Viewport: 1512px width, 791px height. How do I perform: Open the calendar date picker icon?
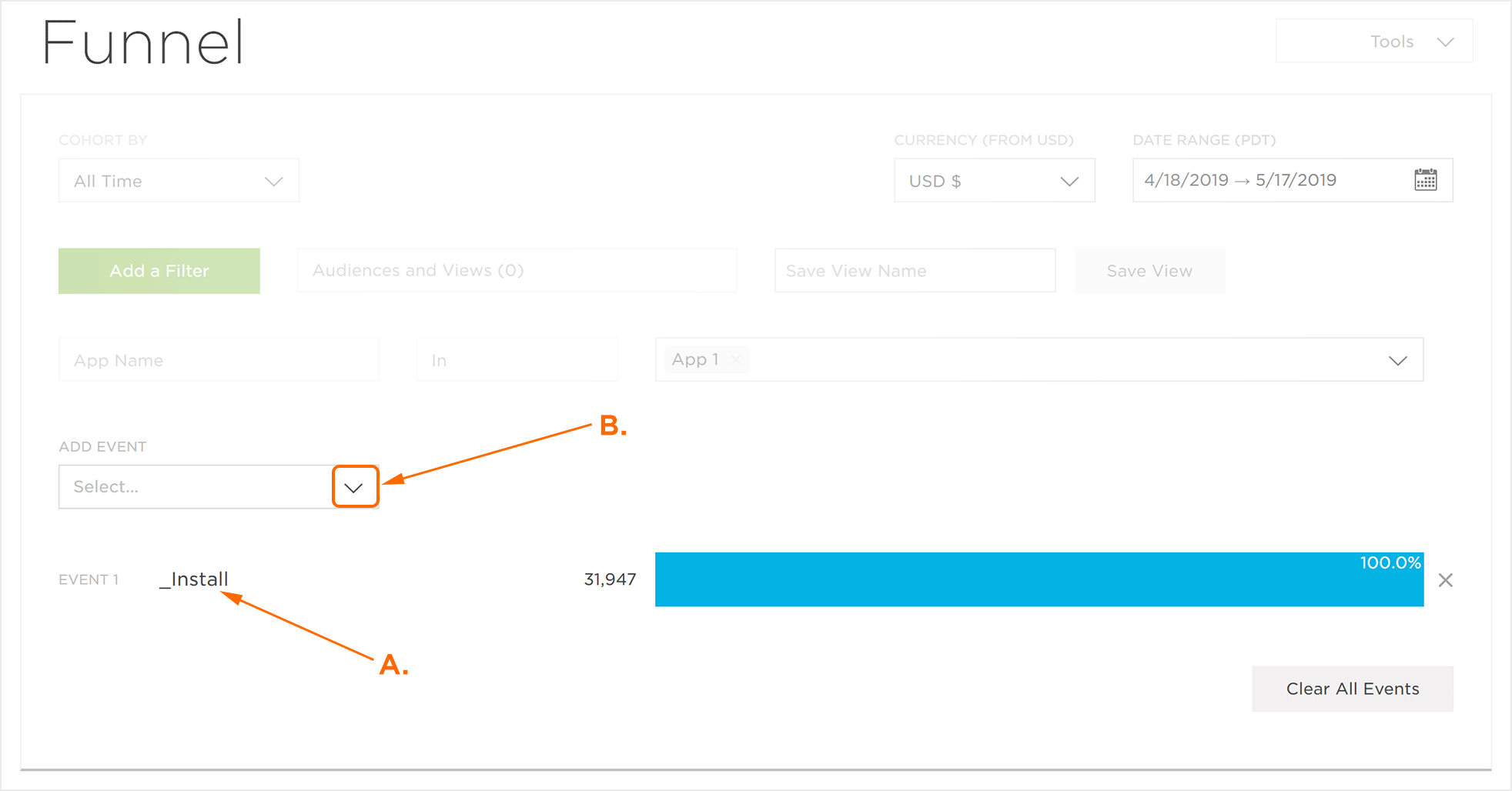[1425, 180]
